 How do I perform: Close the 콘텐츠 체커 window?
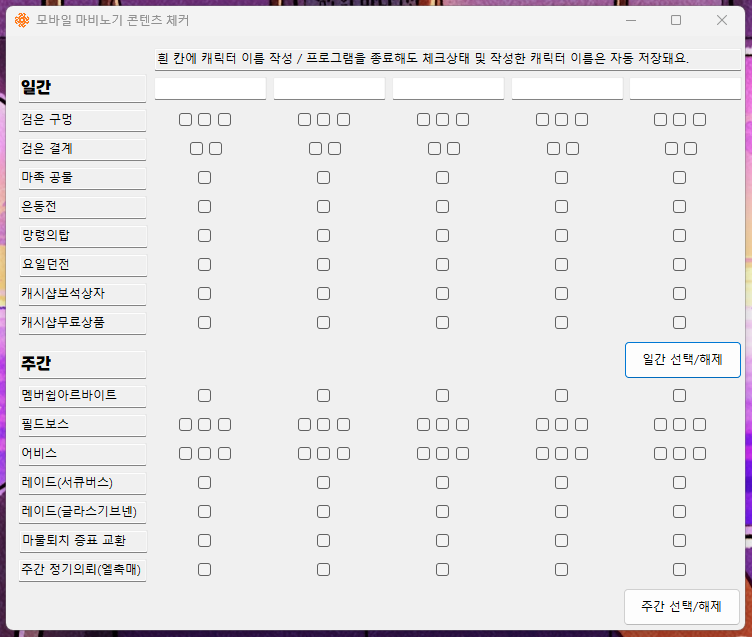722,20
